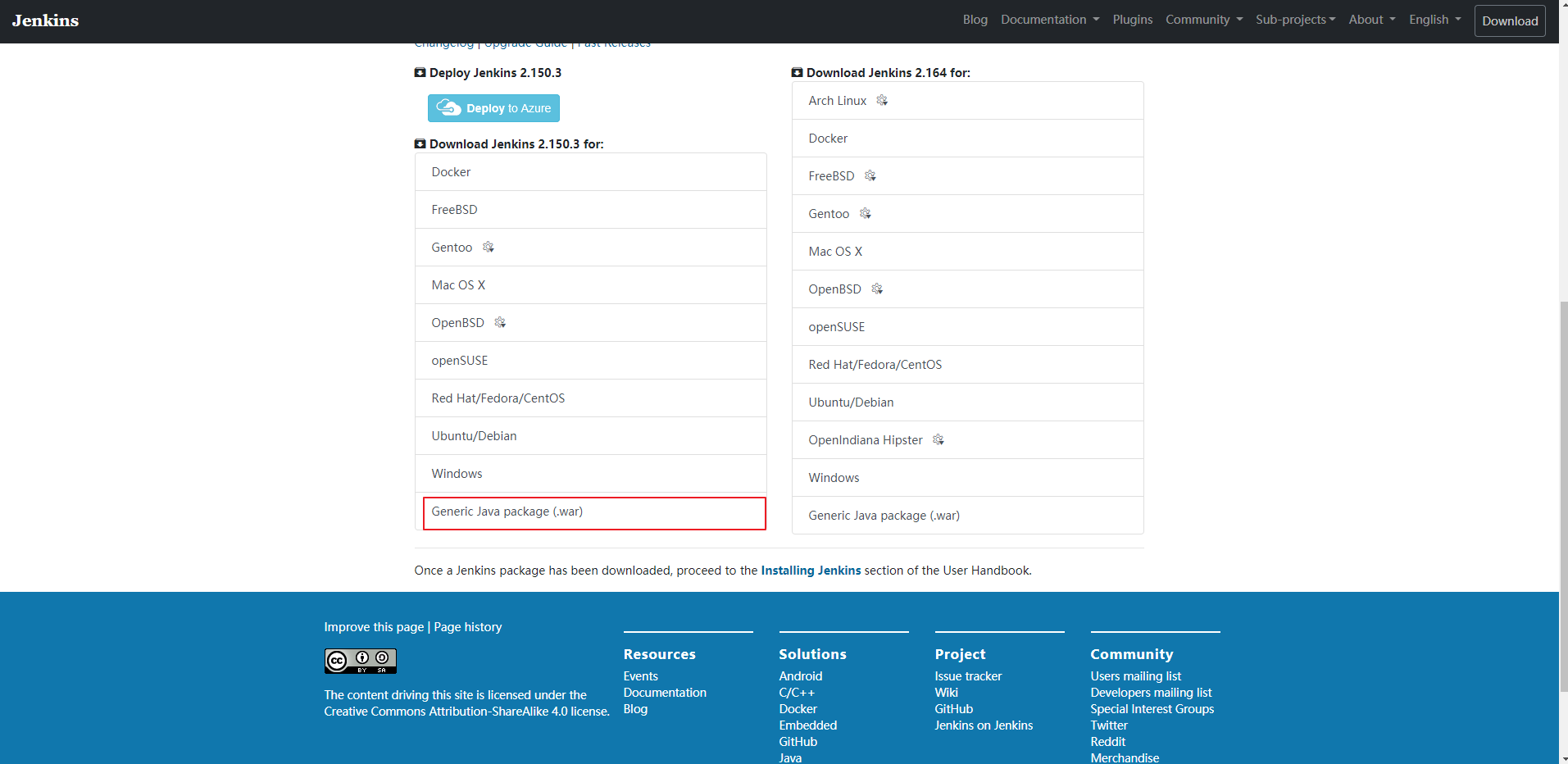
Task: Select Docker in the 2.164 weekly list
Action: (968, 139)
